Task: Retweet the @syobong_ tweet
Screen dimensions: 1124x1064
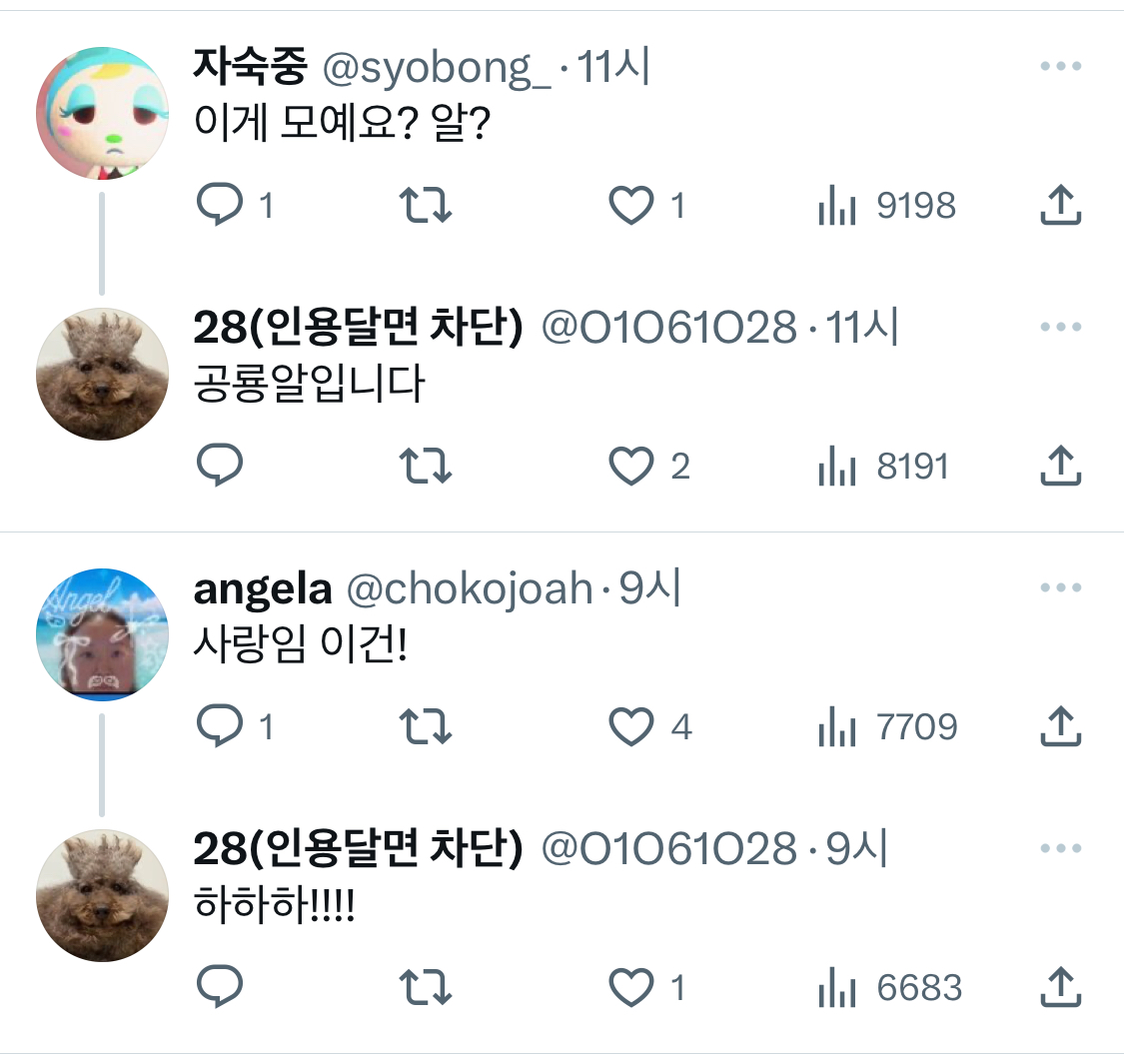Action: click(425, 205)
